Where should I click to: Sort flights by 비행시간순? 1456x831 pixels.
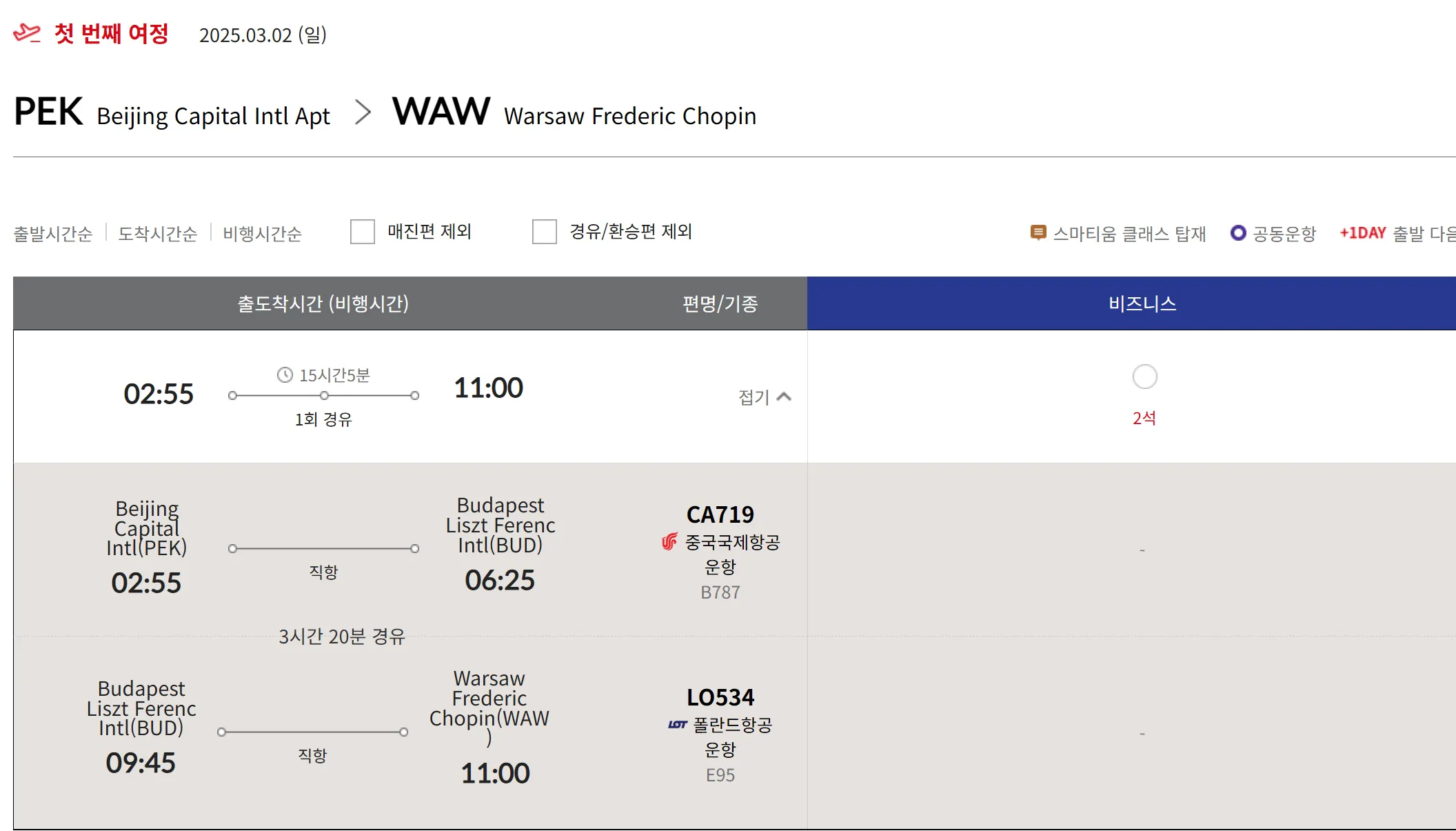click(x=263, y=234)
